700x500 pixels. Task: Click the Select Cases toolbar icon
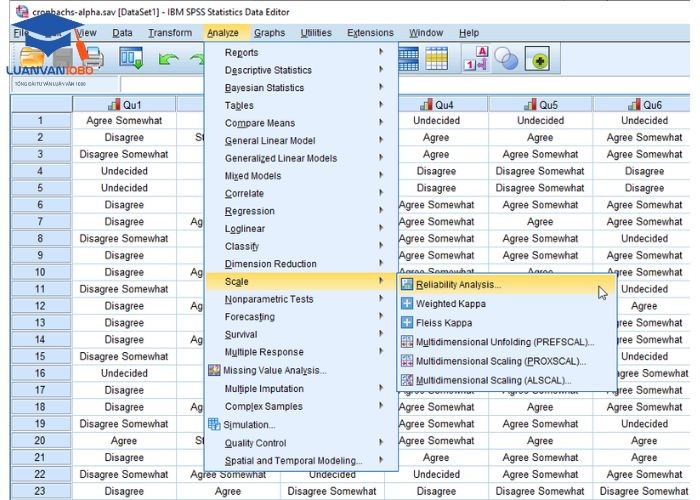pos(437,58)
